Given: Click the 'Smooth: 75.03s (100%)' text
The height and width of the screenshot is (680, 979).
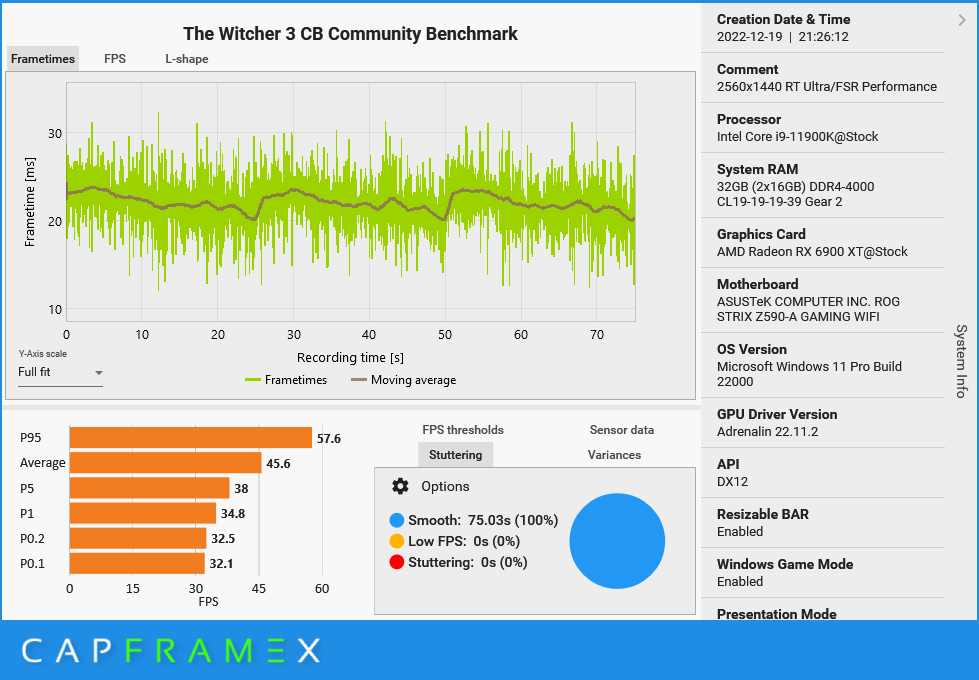Looking at the screenshot, I should click(483, 520).
